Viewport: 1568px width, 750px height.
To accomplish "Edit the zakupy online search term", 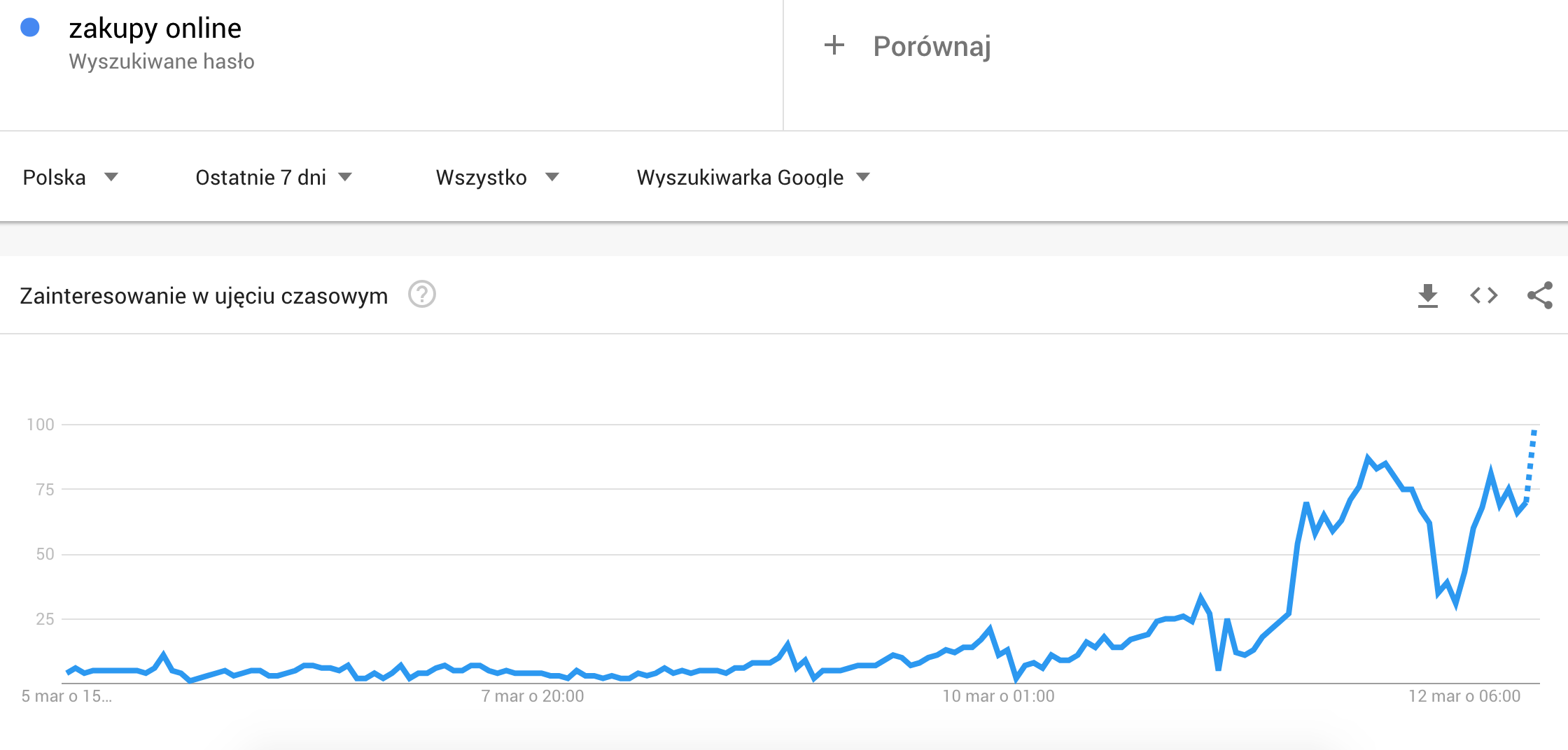I will (x=155, y=28).
